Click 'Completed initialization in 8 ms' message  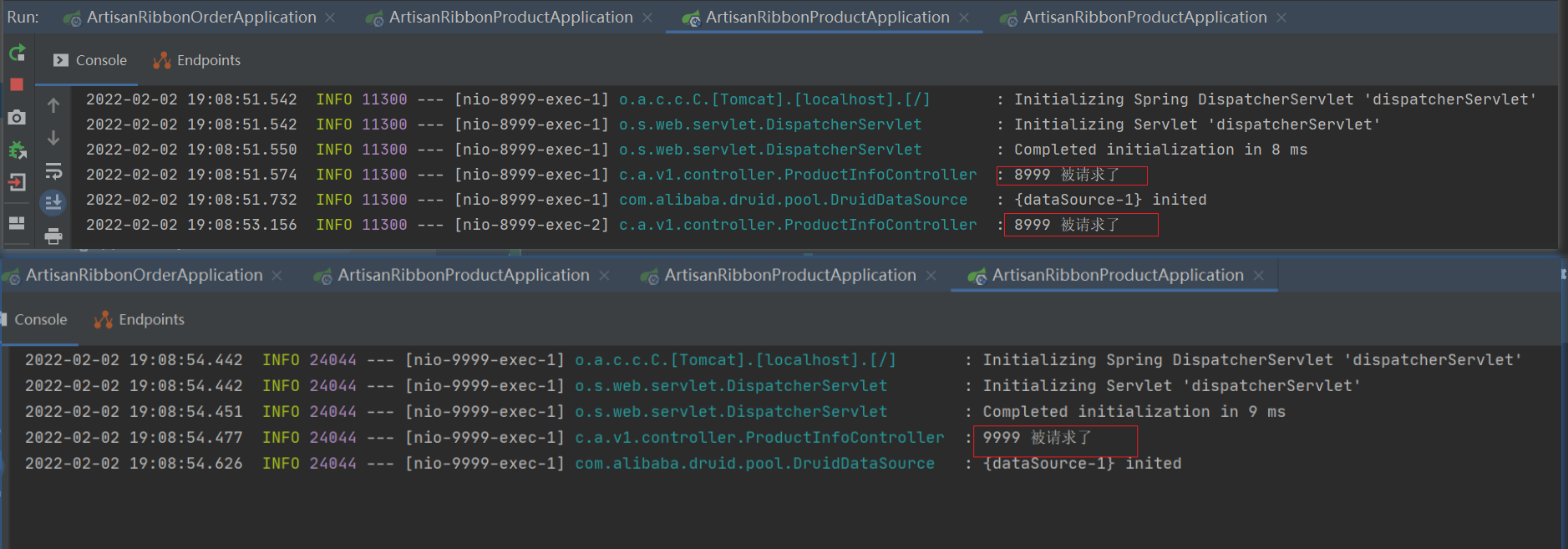[x=1160, y=150]
